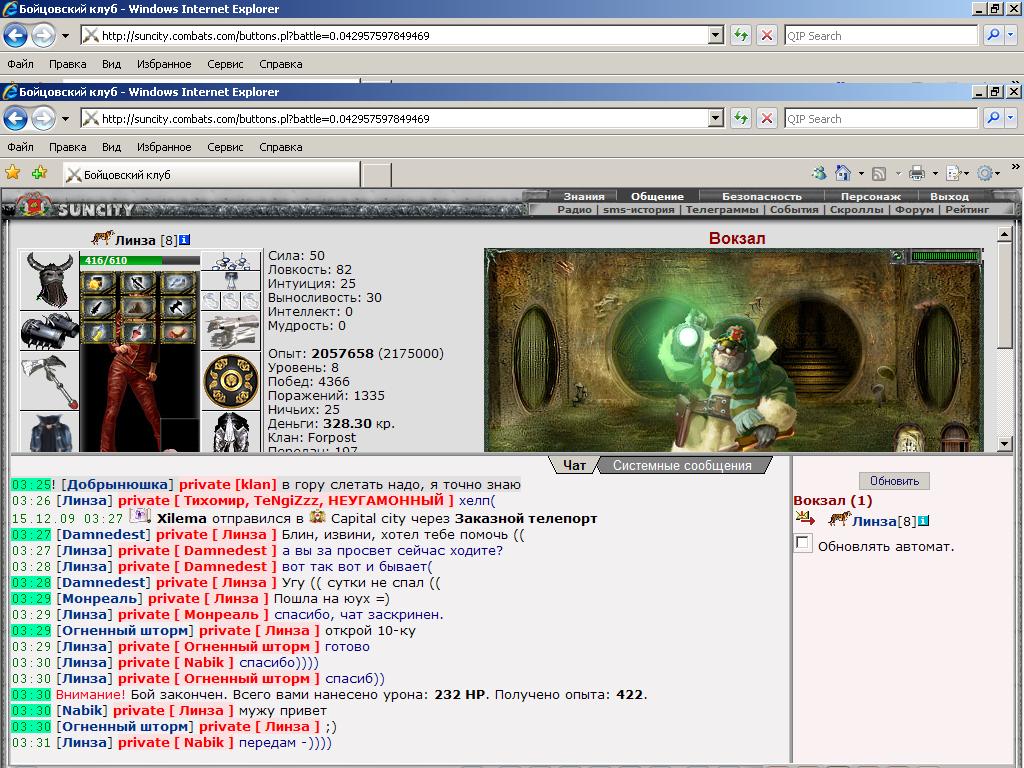Screen dimensions: 1024x768
Task: Switch to the 'Системные сообщения' tab
Action: coord(682,466)
